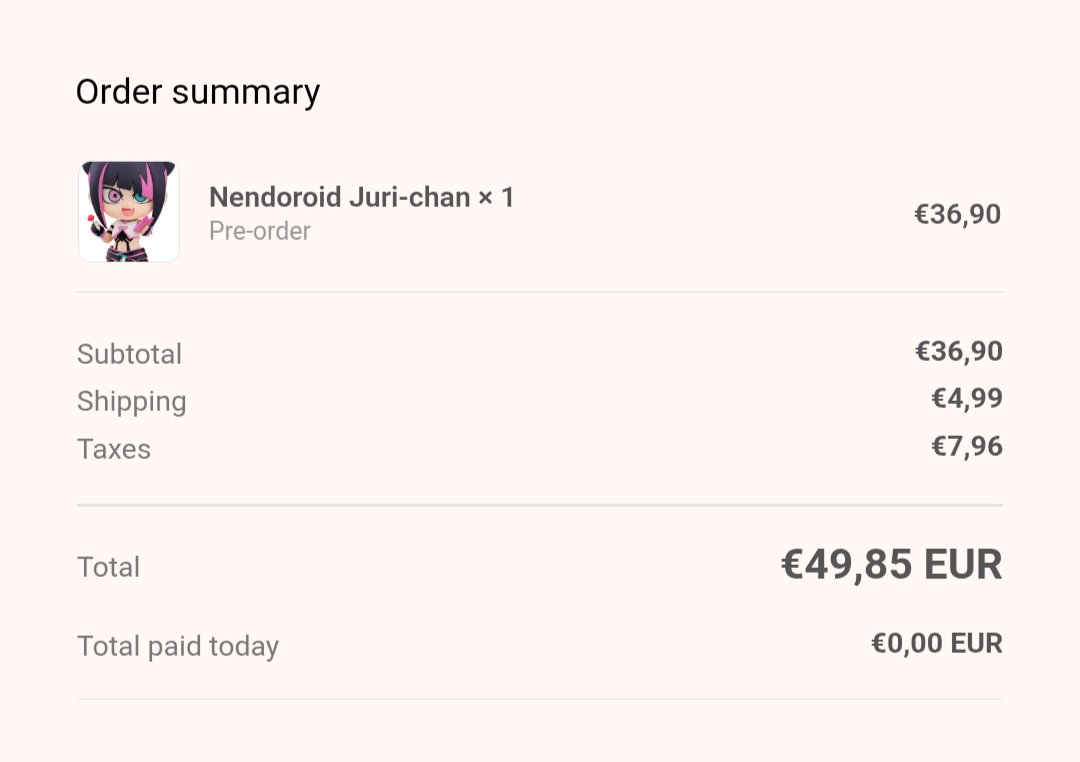Click the Order summary heading
Image resolution: width=1080 pixels, height=762 pixels.
click(x=198, y=93)
